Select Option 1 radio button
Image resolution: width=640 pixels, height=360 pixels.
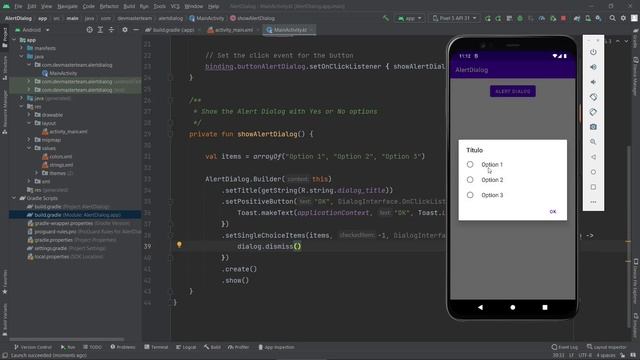[470, 164]
